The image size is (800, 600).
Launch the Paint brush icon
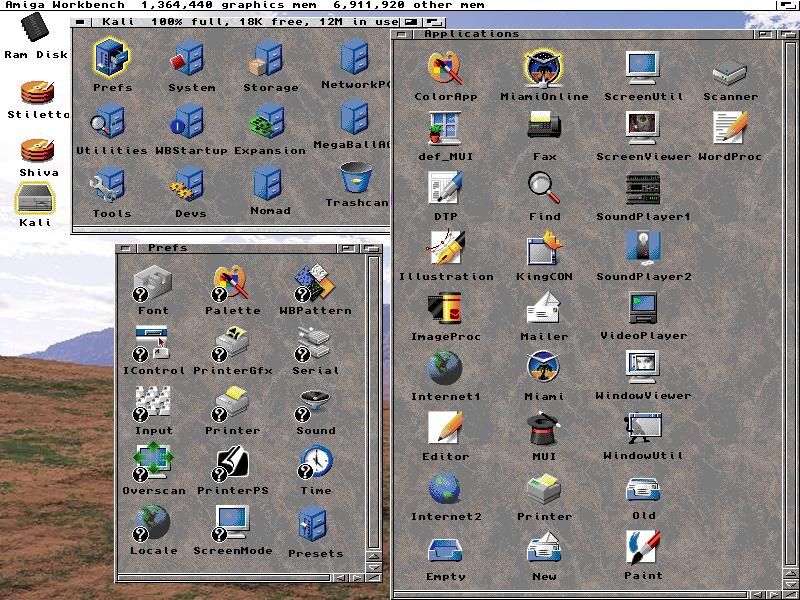642,547
